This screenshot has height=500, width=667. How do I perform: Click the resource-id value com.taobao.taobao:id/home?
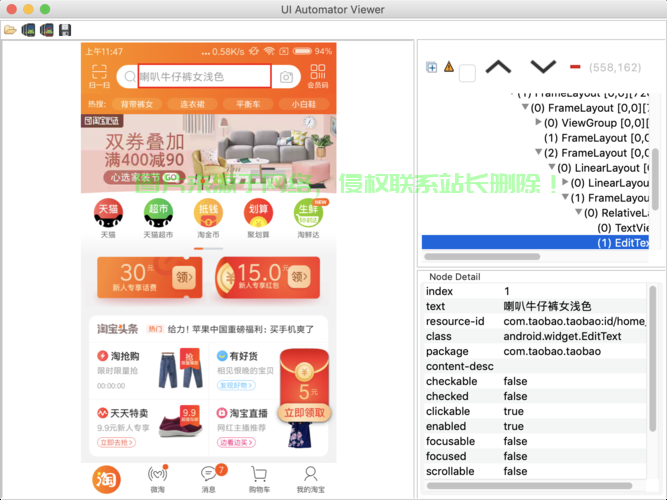click(x=574, y=321)
